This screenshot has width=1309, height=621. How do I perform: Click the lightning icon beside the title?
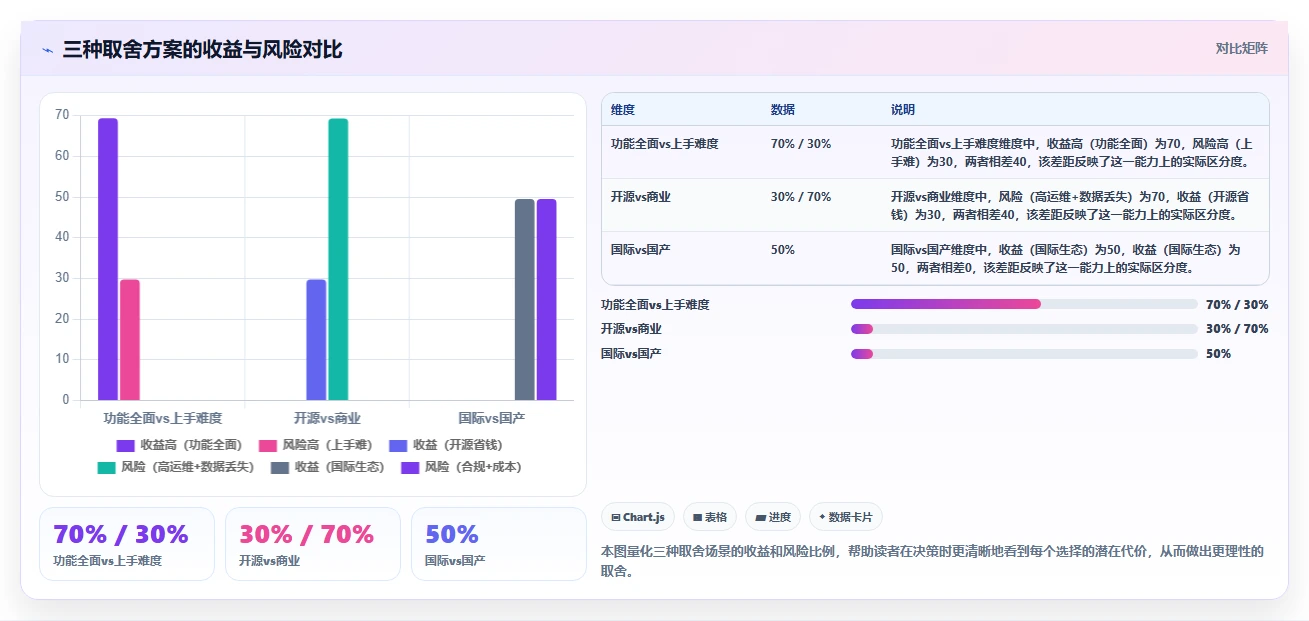tap(47, 50)
